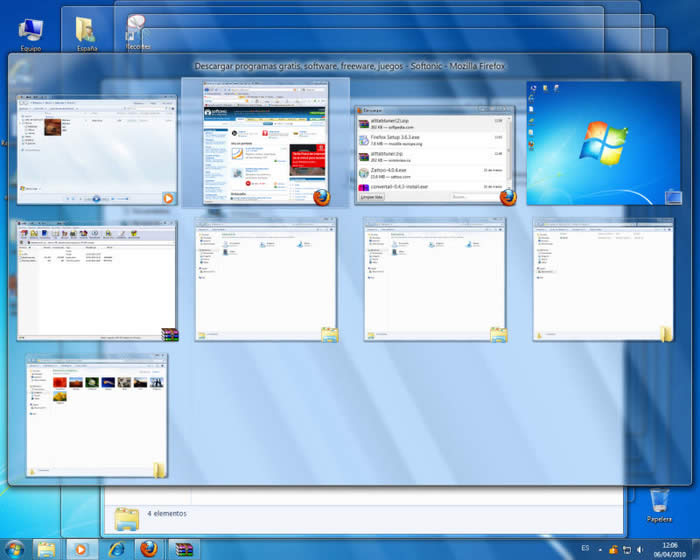The height and width of the screenshot is (560, 700).
Task: Open the España folder desktop icon
Action: [x=87, y=32]
